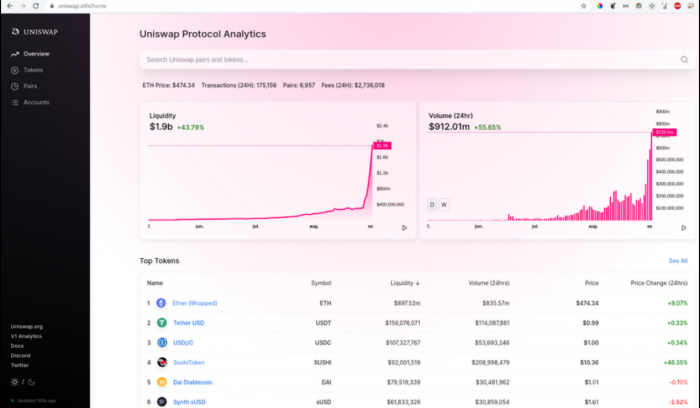The height and width of the screenshot is (408, 700).
Task: Click browser forward arrow
Action: [22, 6]
